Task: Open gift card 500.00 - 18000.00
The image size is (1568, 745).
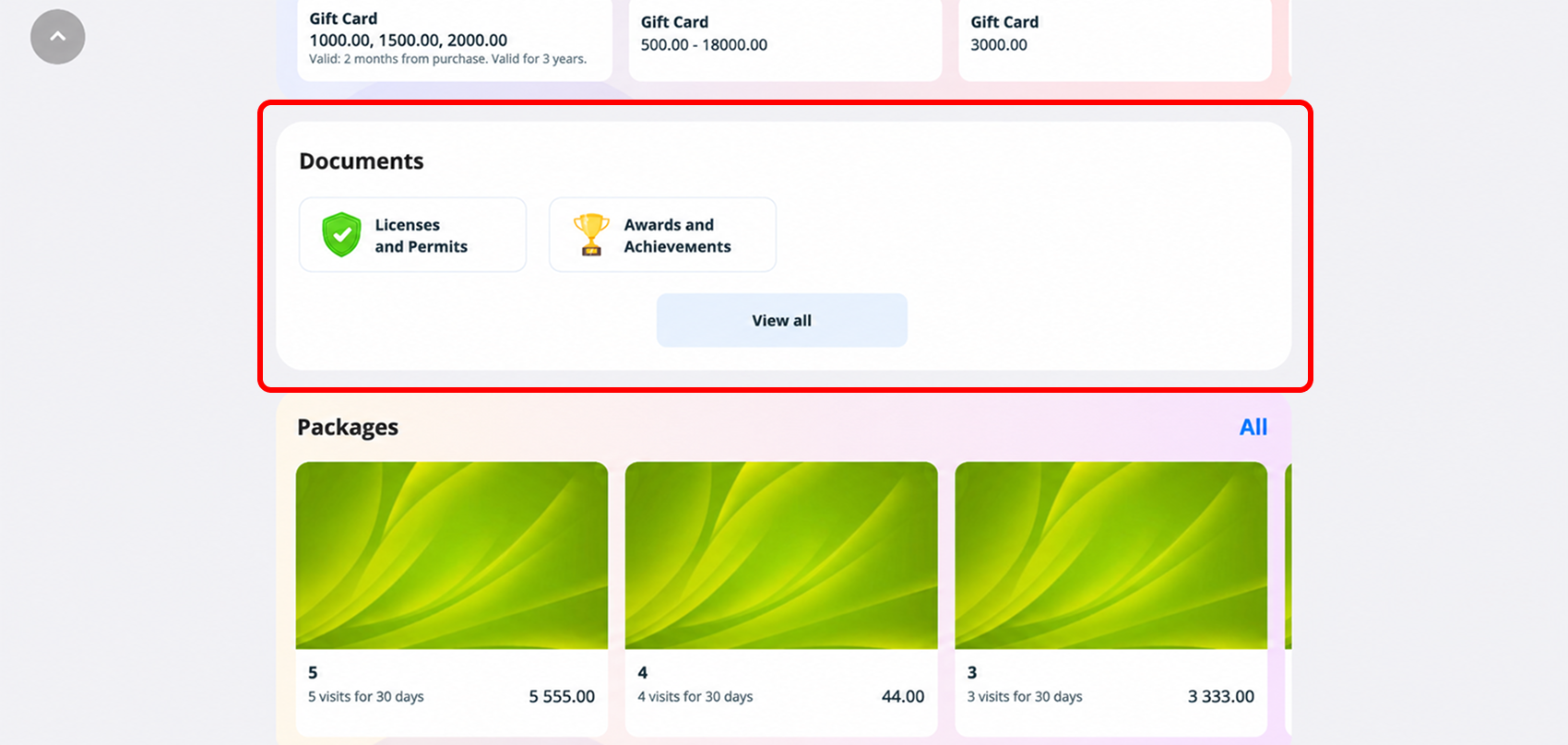Action: 786,40
